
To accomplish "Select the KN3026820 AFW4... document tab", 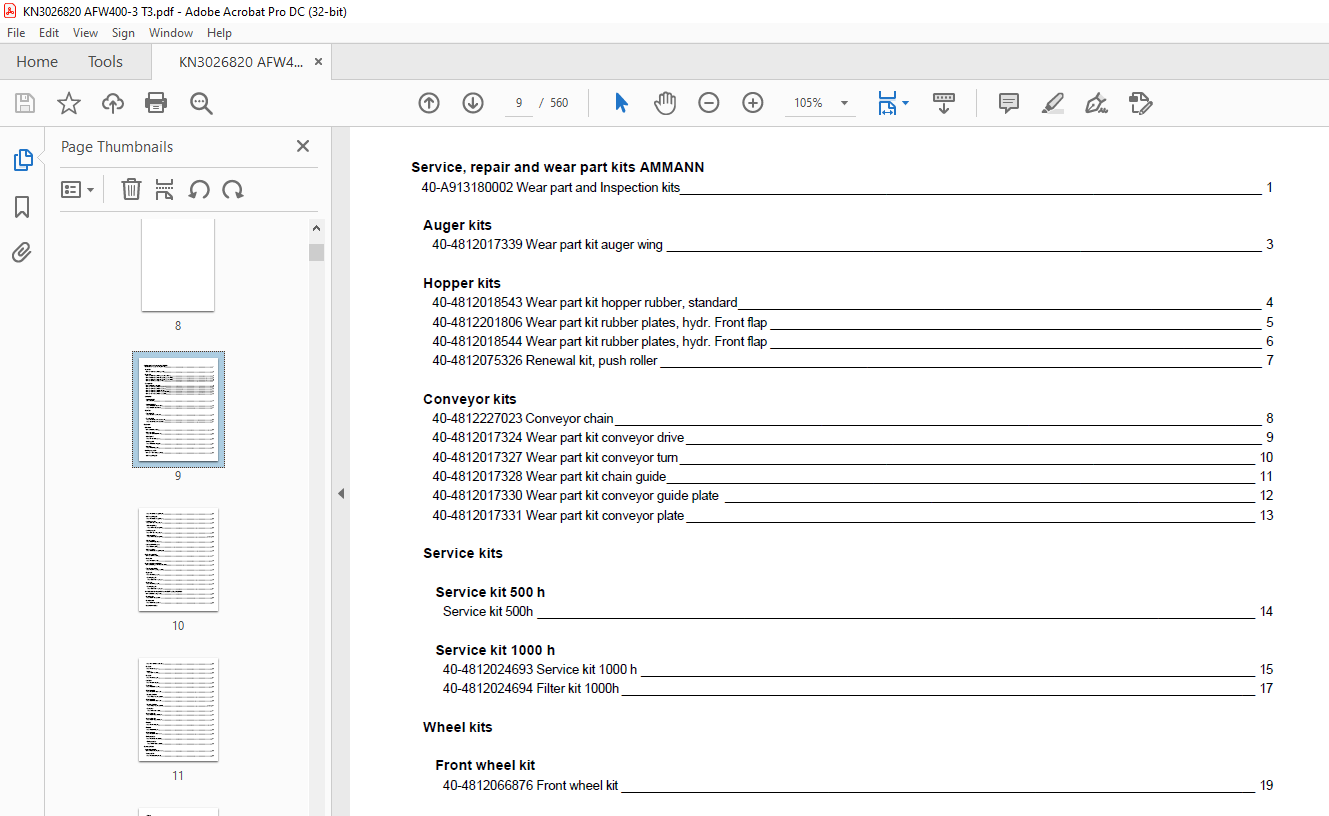I will (x=240, y=62).
